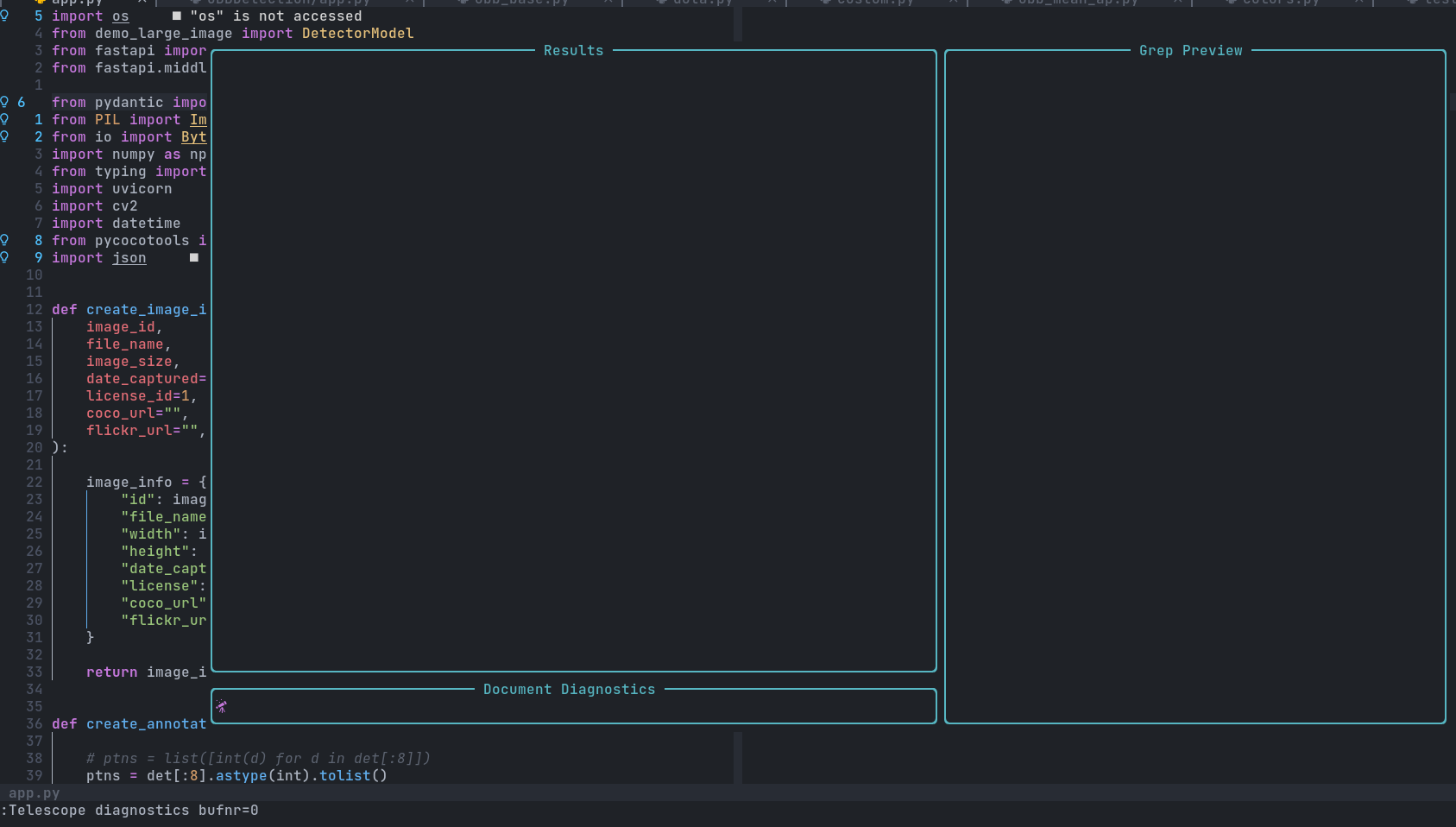Screen dimensions: 1456x827
Task: Click the "height" dictionary key
Action: click(155, 551)
